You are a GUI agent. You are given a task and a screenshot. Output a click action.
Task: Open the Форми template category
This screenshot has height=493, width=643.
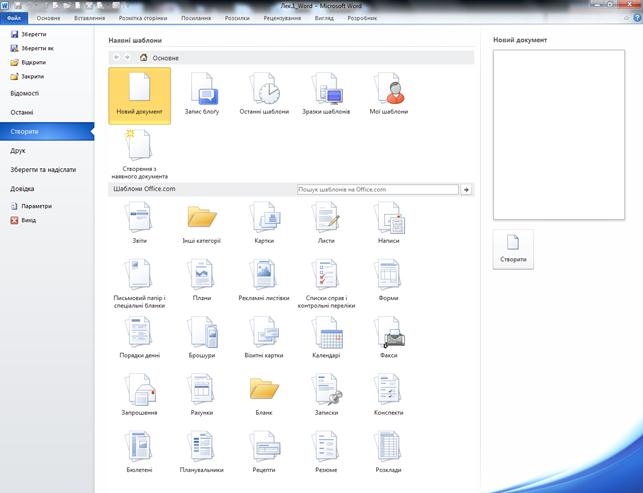pos(389,280)
